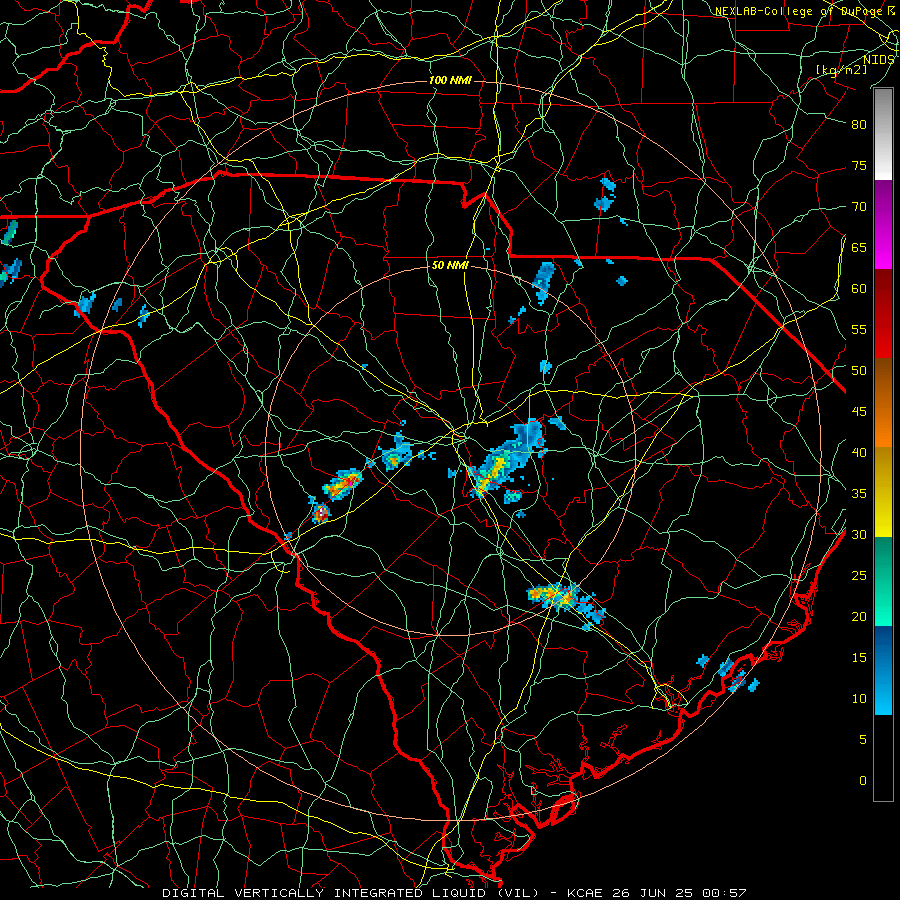Click the 30 value on the color scale
This screenshot has width=900, height=900.
click(859, 535)
